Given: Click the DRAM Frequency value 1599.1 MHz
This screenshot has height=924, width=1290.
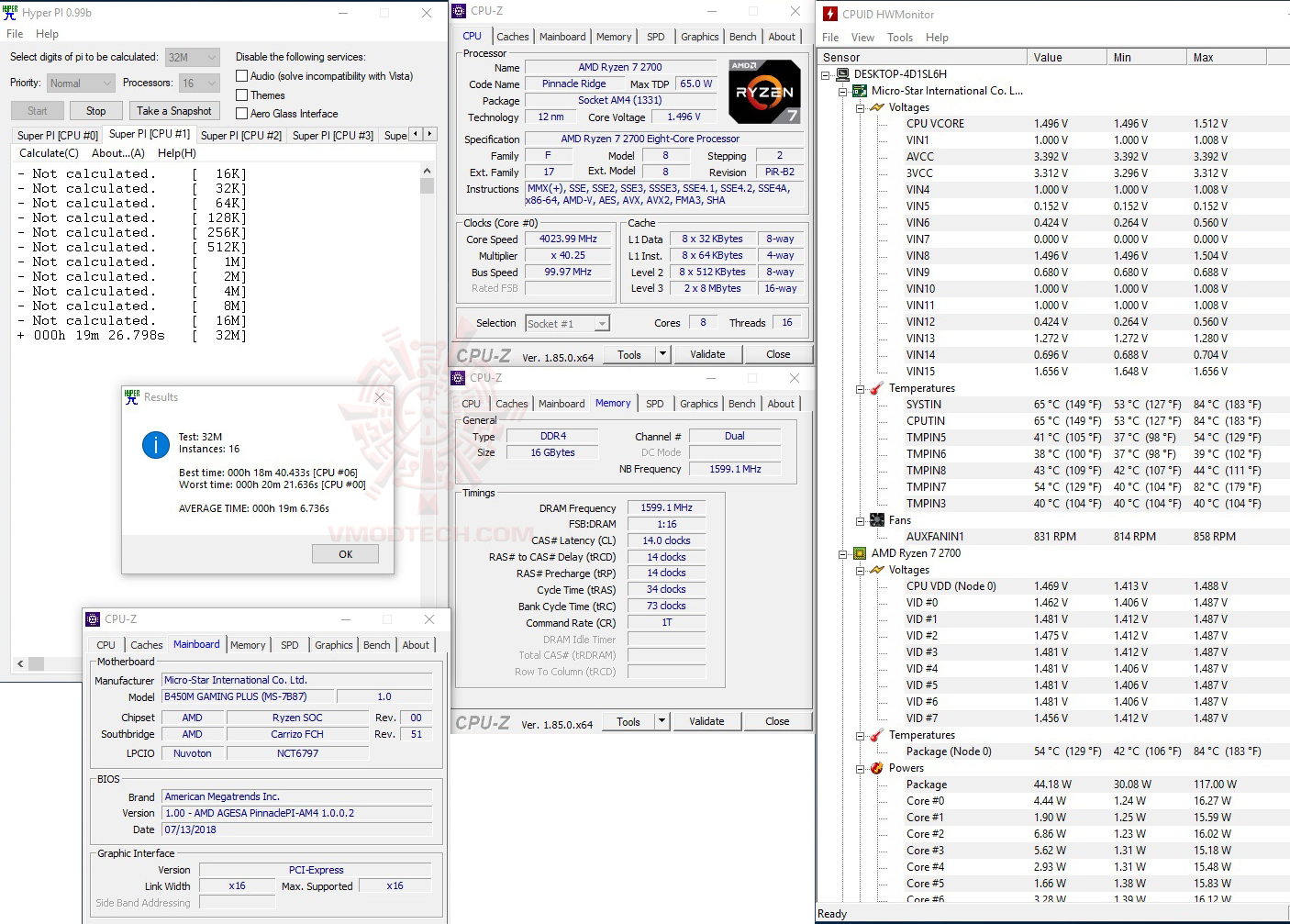Looking at the screenshot, I should (x=667, y=507).
